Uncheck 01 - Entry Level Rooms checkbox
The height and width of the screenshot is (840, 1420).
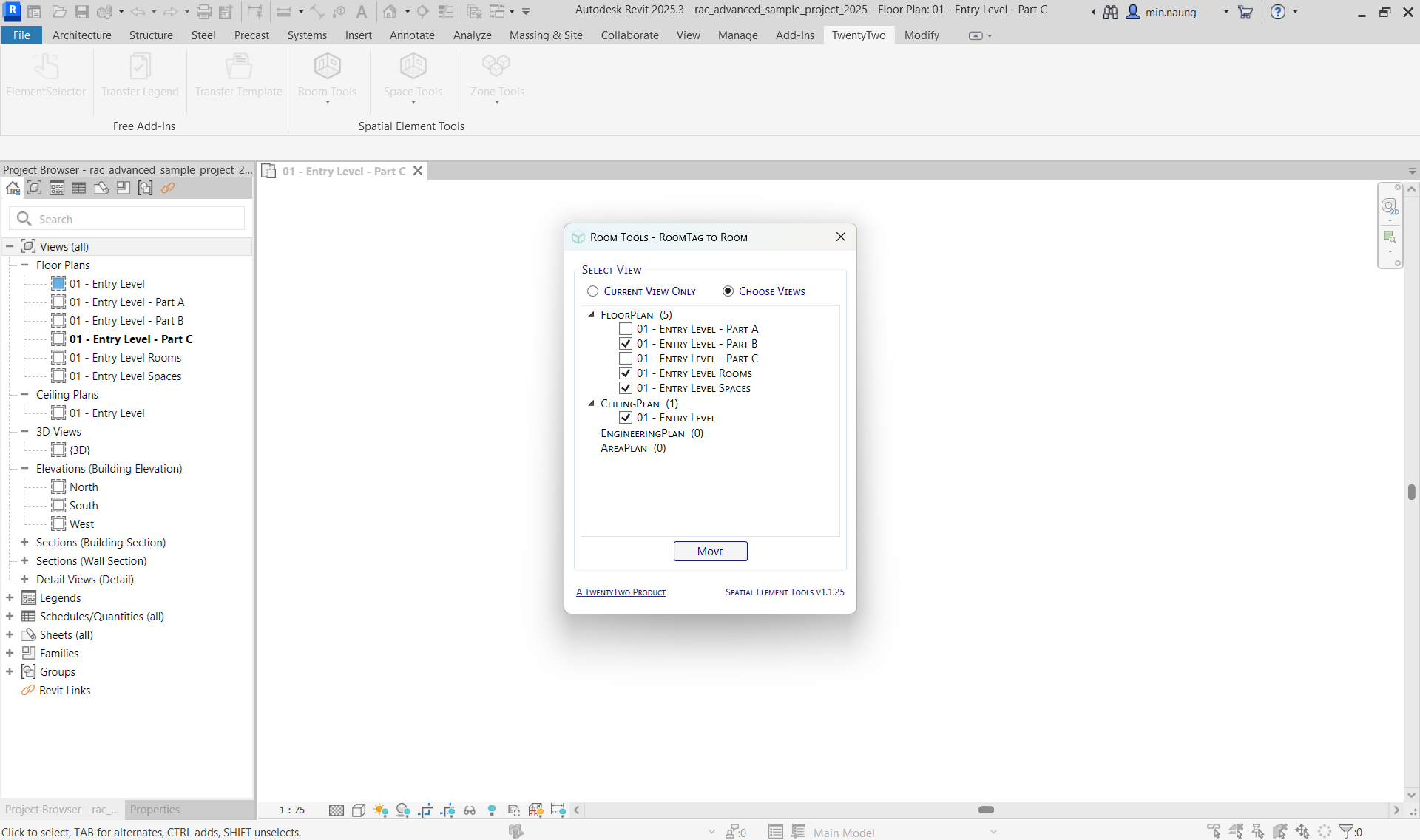626,373
